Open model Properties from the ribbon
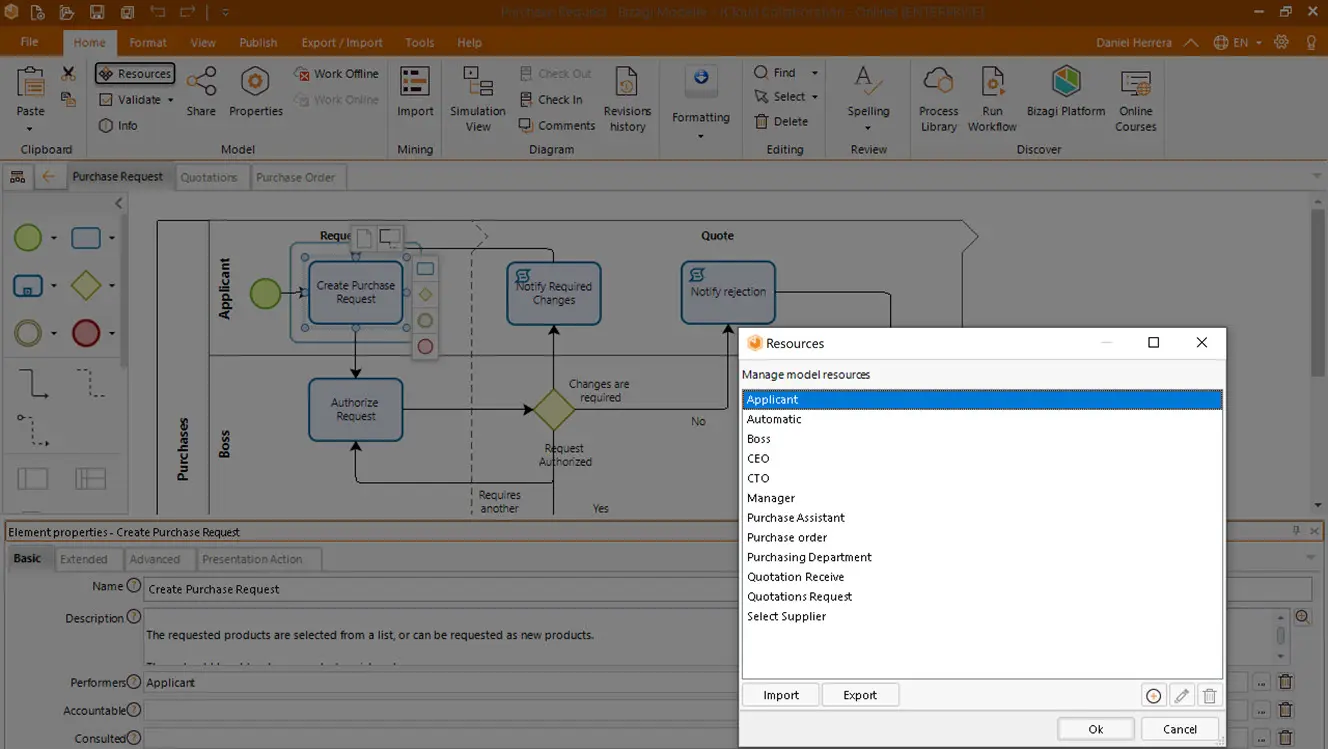 click(x=256, y=91)
